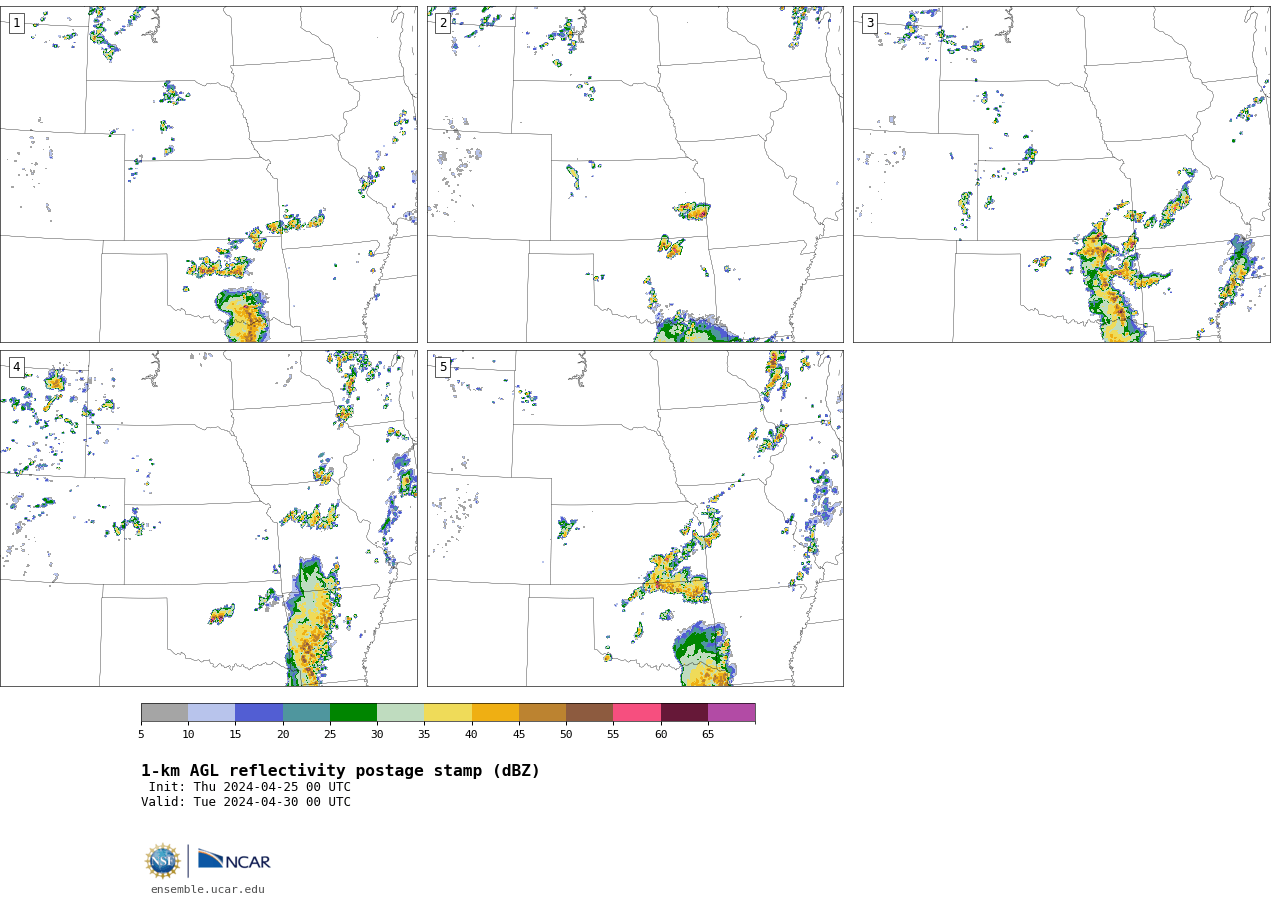The height and width of the screenshot is (901, 1280).
Task: Click the member number 3 label box
Action: coord(869,23)
